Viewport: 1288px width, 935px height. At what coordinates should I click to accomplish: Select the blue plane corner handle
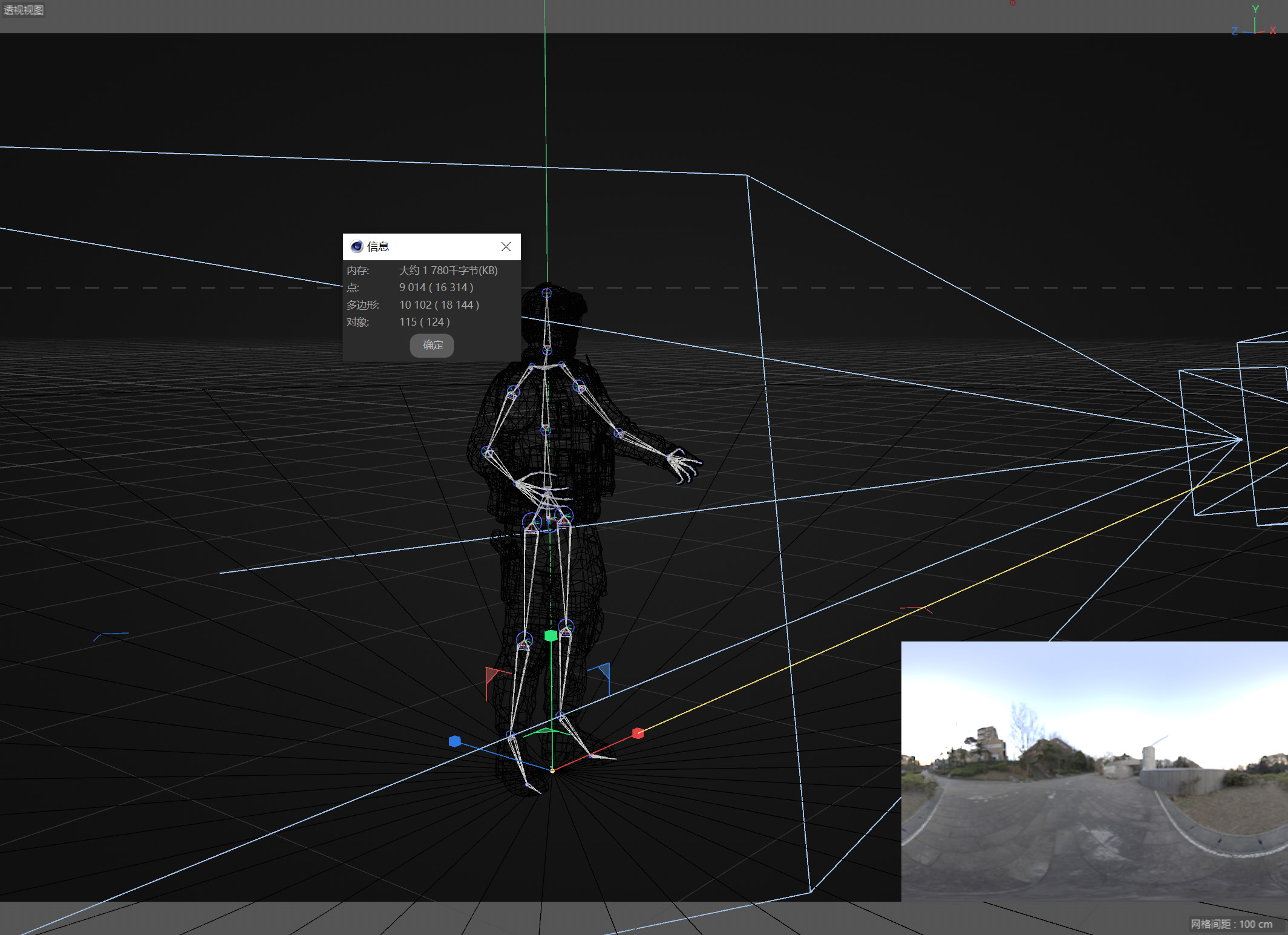[x=604, y=671]
